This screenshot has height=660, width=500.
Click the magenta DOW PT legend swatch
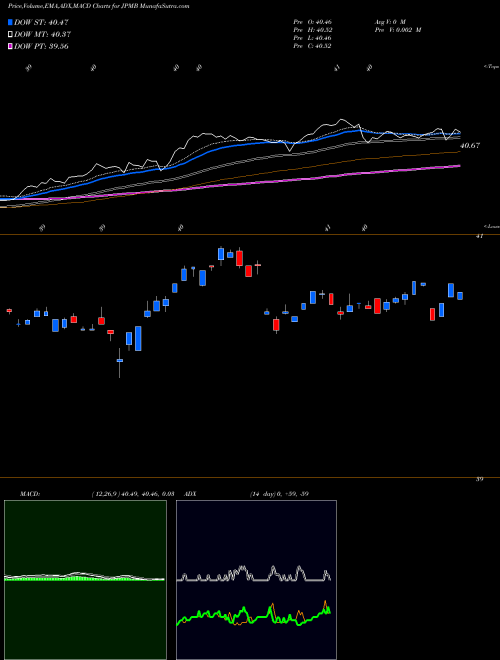[x=10, y=46]
